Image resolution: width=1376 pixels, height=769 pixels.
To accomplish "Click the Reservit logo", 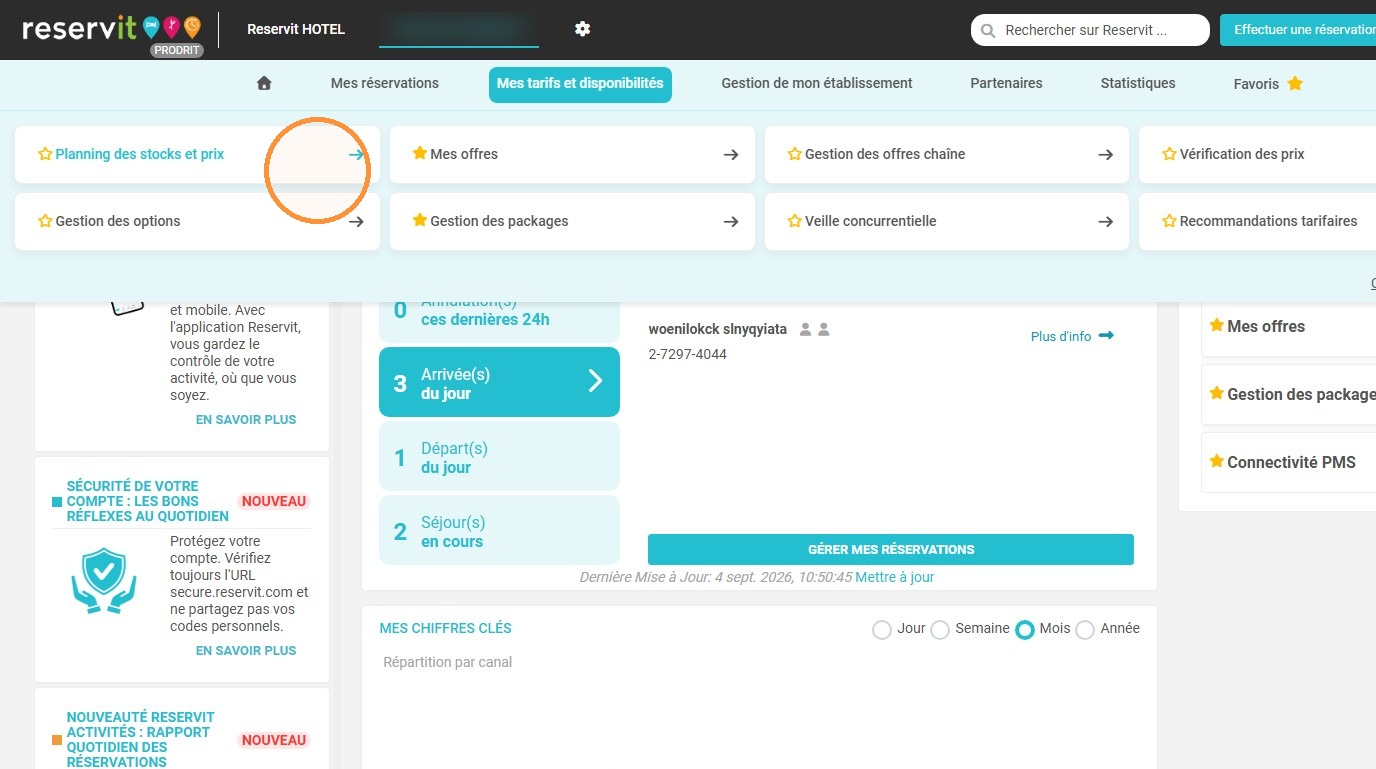I will pos(111,30).
